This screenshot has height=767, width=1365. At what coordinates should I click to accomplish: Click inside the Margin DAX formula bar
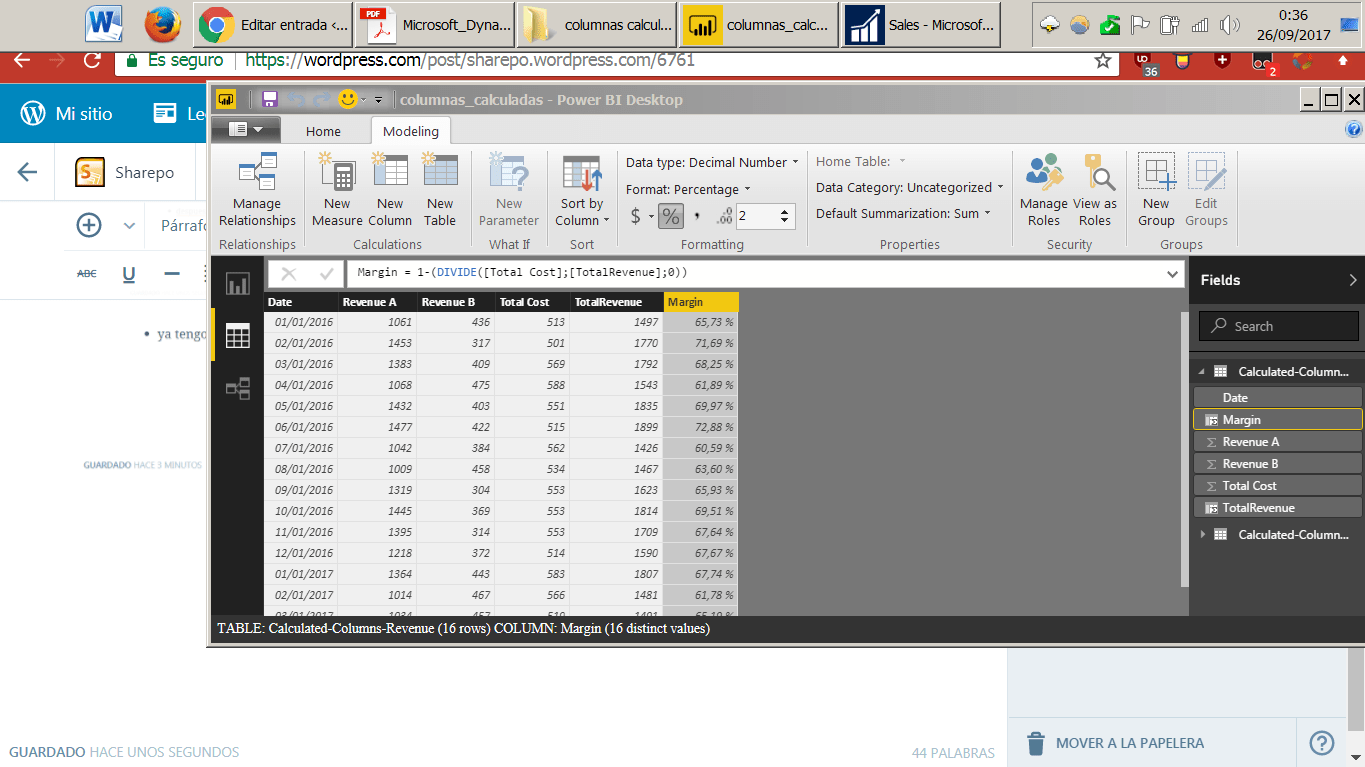[x=755, y=273]
